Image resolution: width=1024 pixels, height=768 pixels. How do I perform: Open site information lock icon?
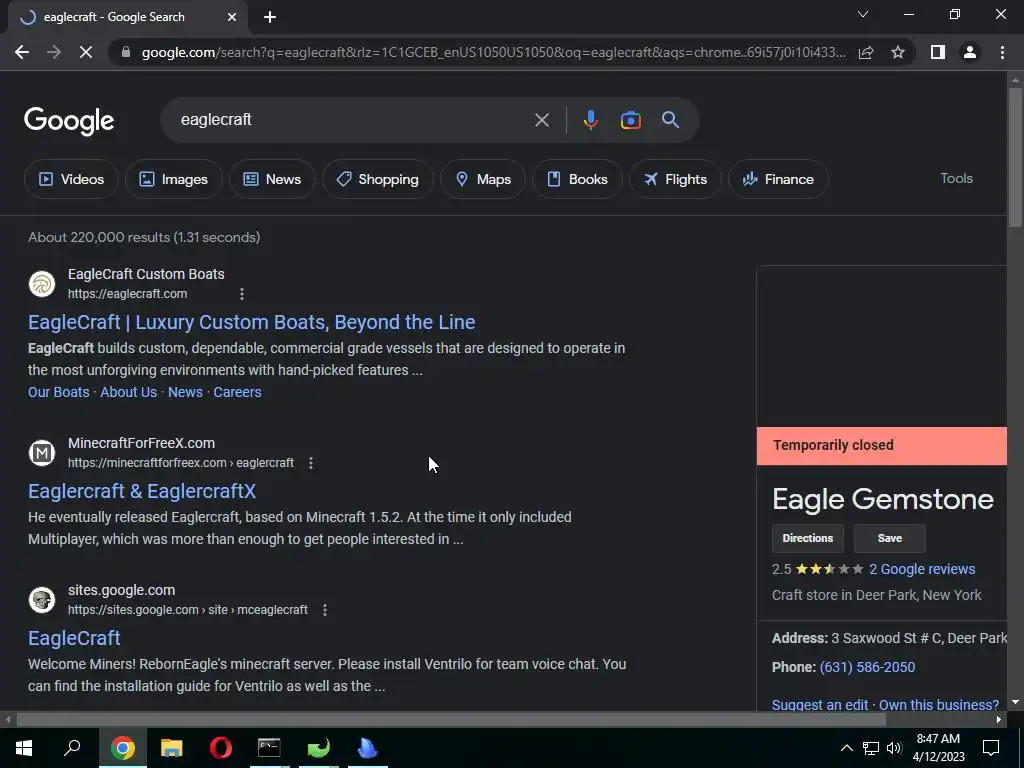pyautogui.click(x=126, y=52)
